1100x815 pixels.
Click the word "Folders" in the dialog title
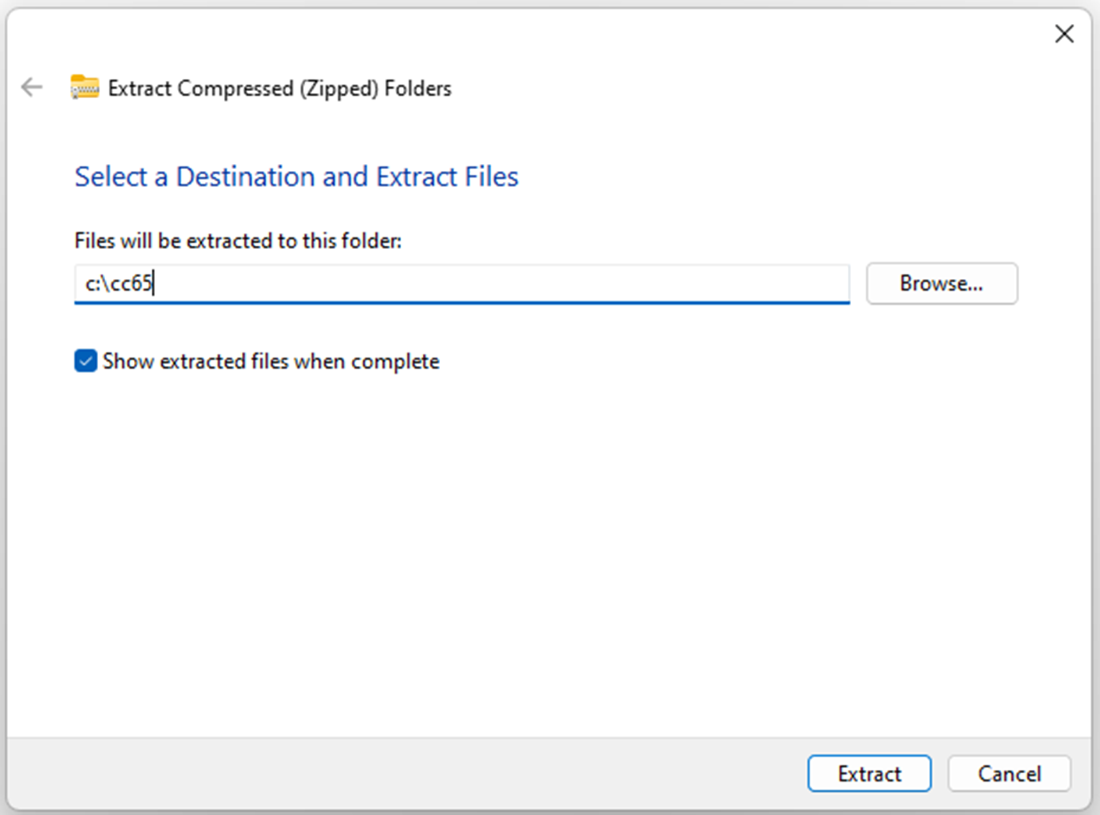[x=418, y=88]
